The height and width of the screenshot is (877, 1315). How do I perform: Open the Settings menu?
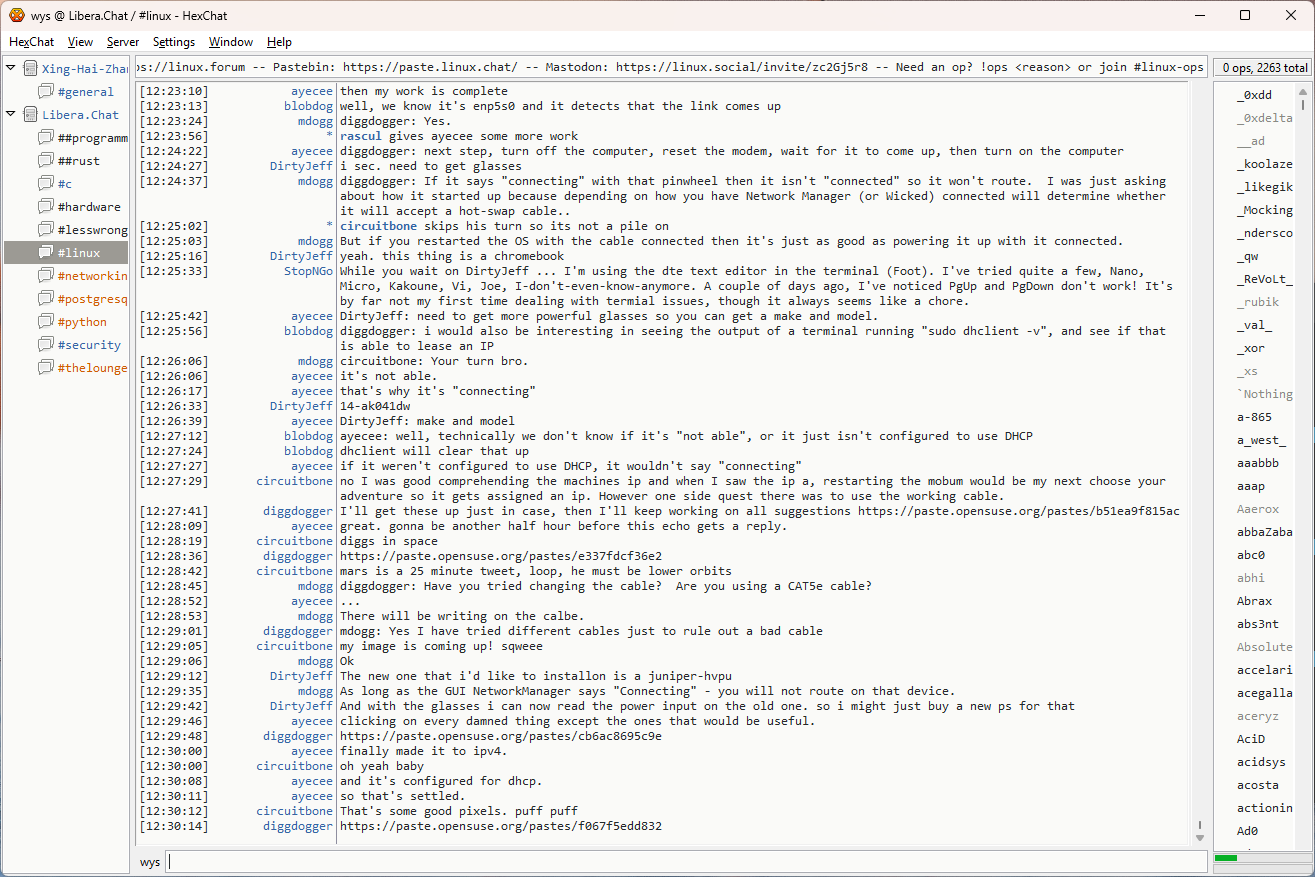174,42
